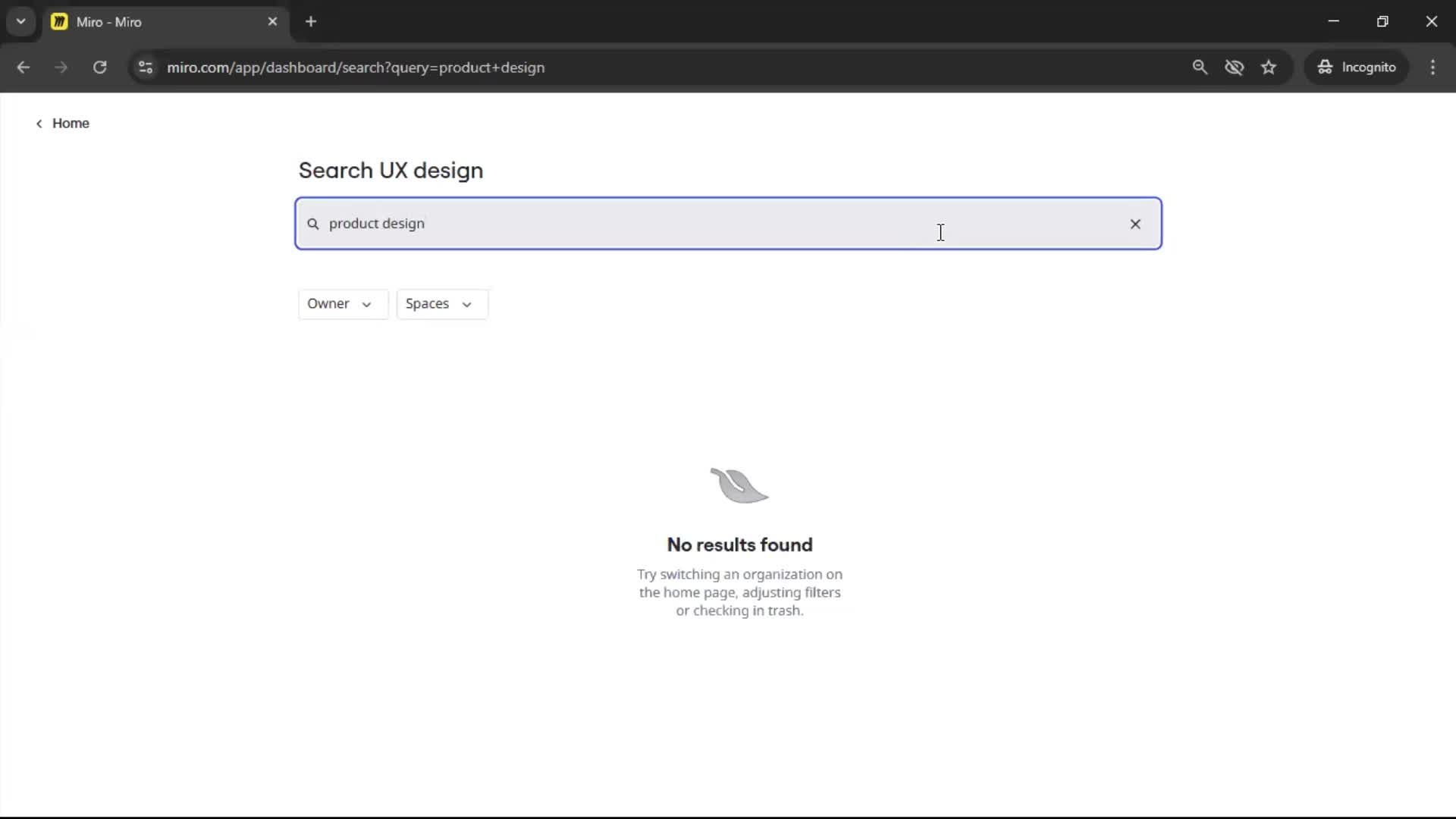The height and width of the screenshot is (819, 1456).
Task: View site information icon in address bar
Action: 146,67
